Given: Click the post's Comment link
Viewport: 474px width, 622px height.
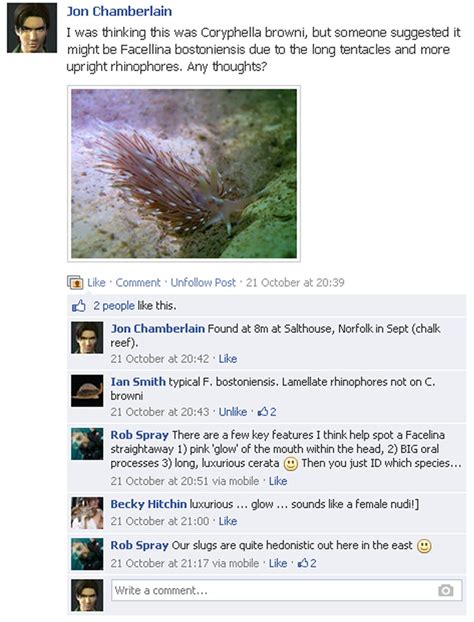Looking at the screenshot, I should [138, 283].
